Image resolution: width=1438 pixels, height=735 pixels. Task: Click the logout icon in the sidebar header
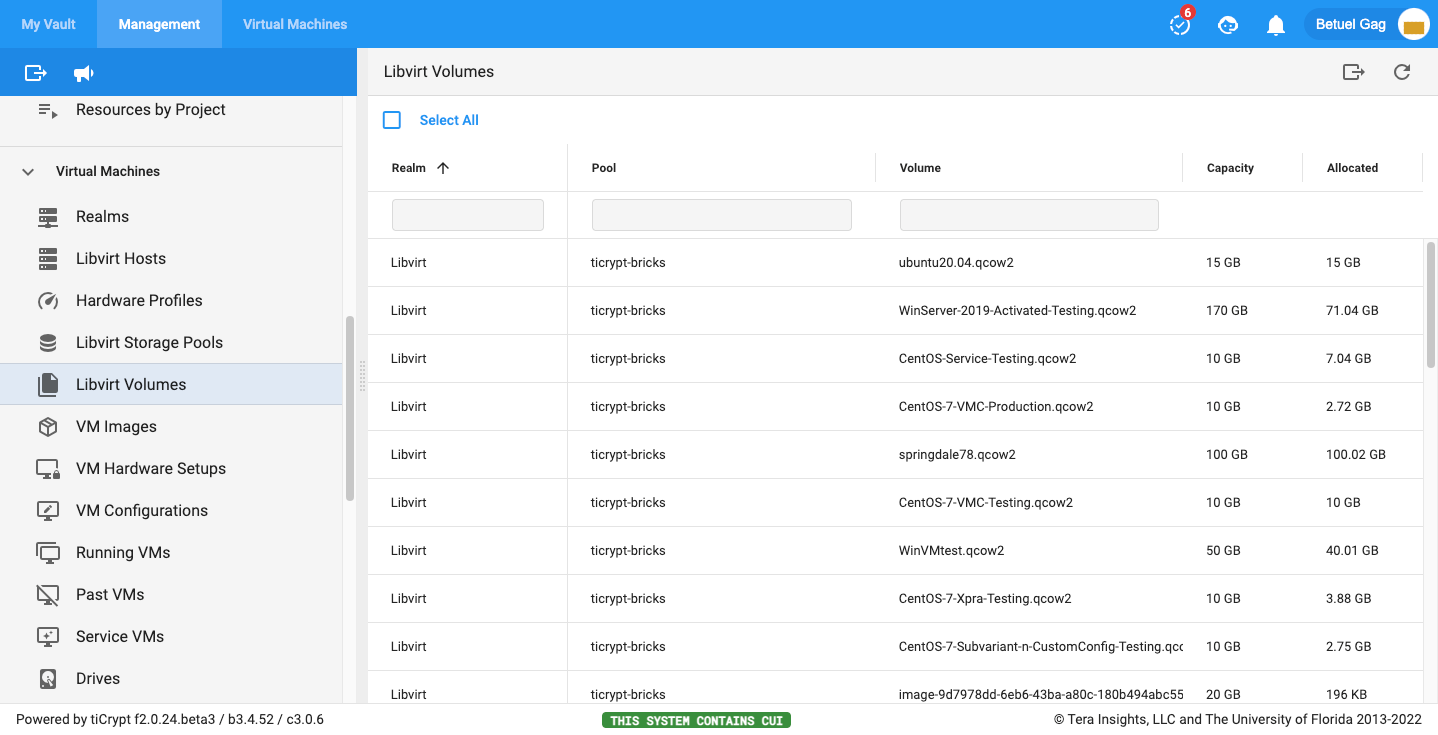click(36, 73)
